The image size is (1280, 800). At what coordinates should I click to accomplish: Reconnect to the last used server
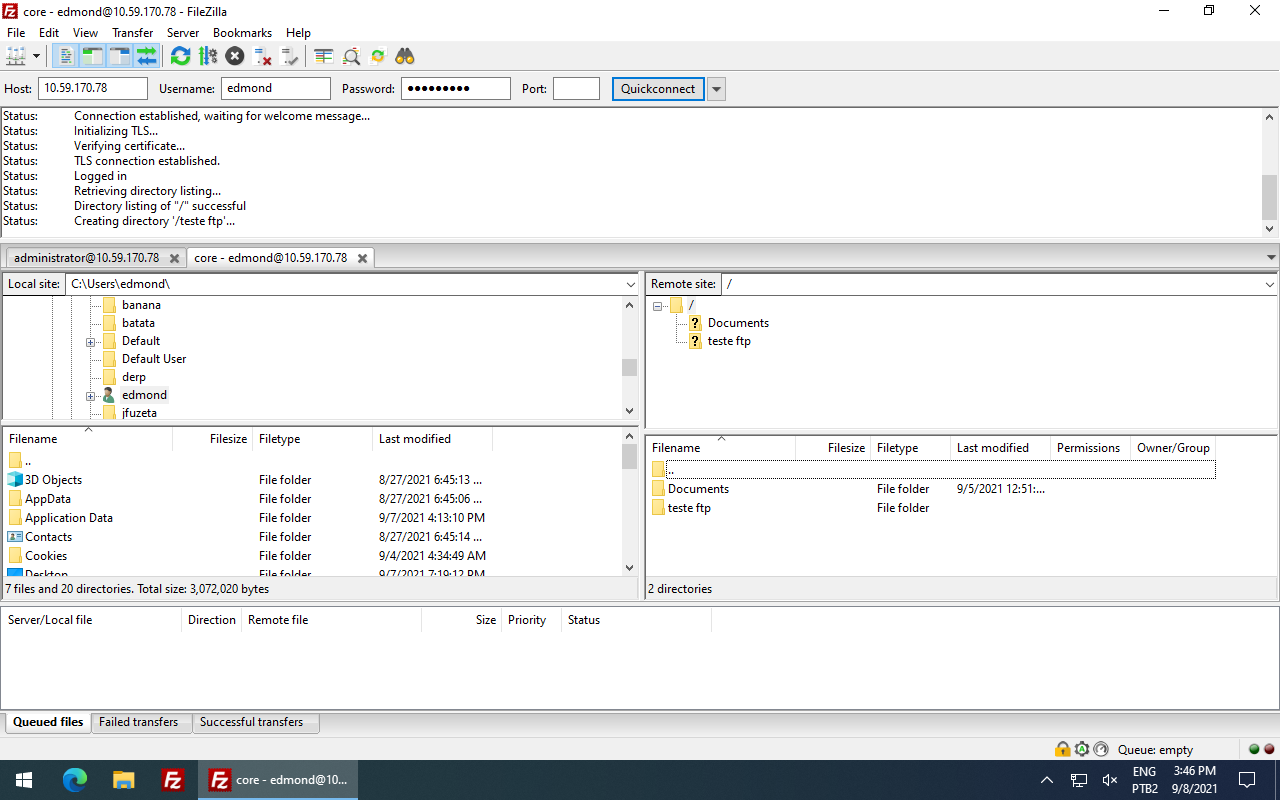290,56
